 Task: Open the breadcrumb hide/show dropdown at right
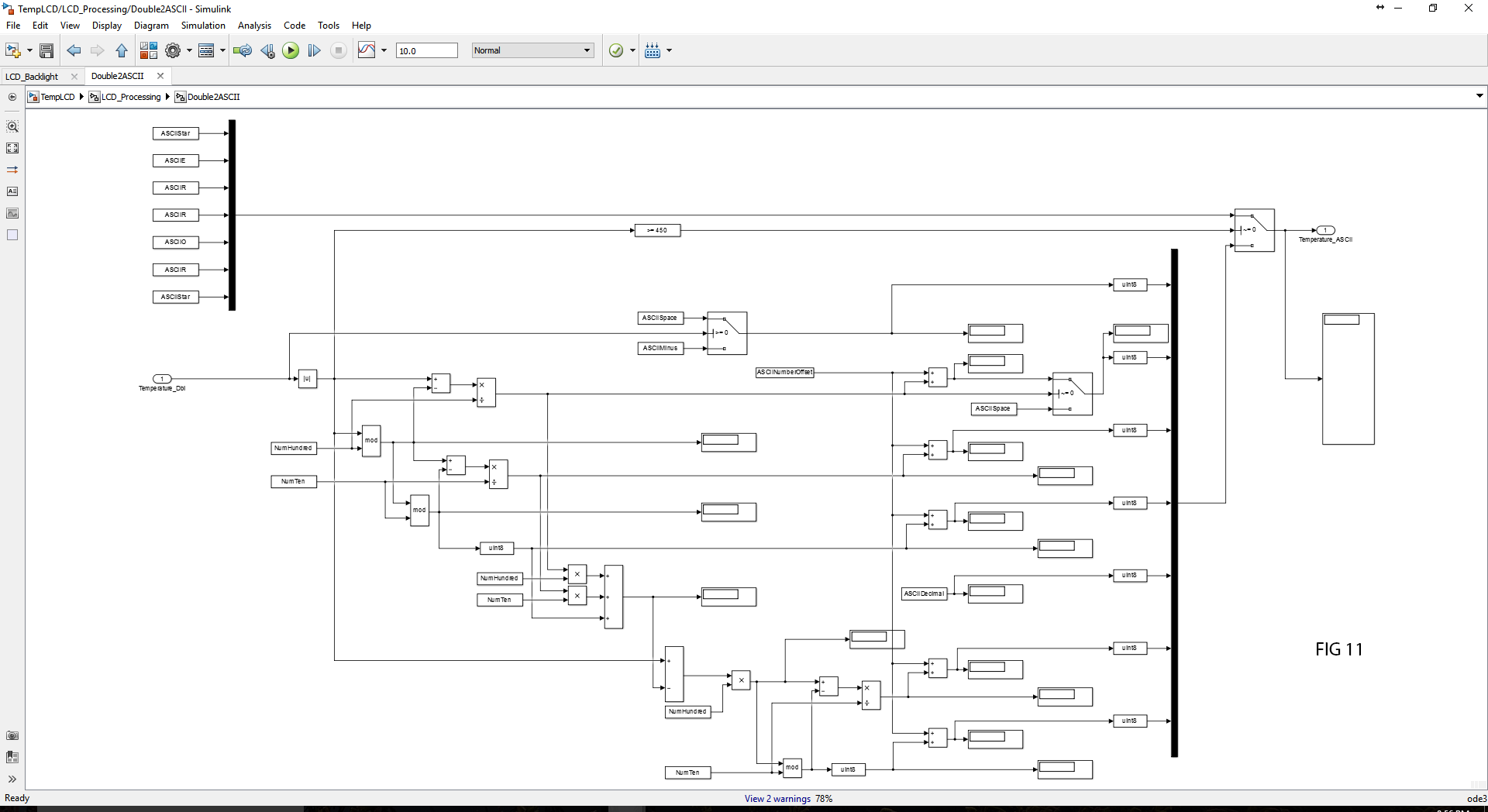[1479, 95]
